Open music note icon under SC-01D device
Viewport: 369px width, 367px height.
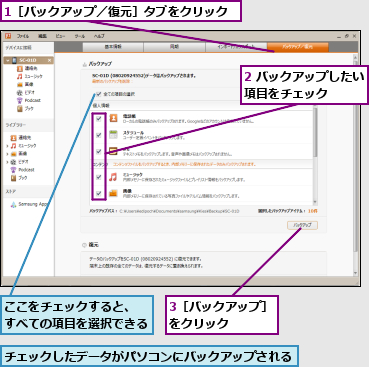click(x=20, y=76)
